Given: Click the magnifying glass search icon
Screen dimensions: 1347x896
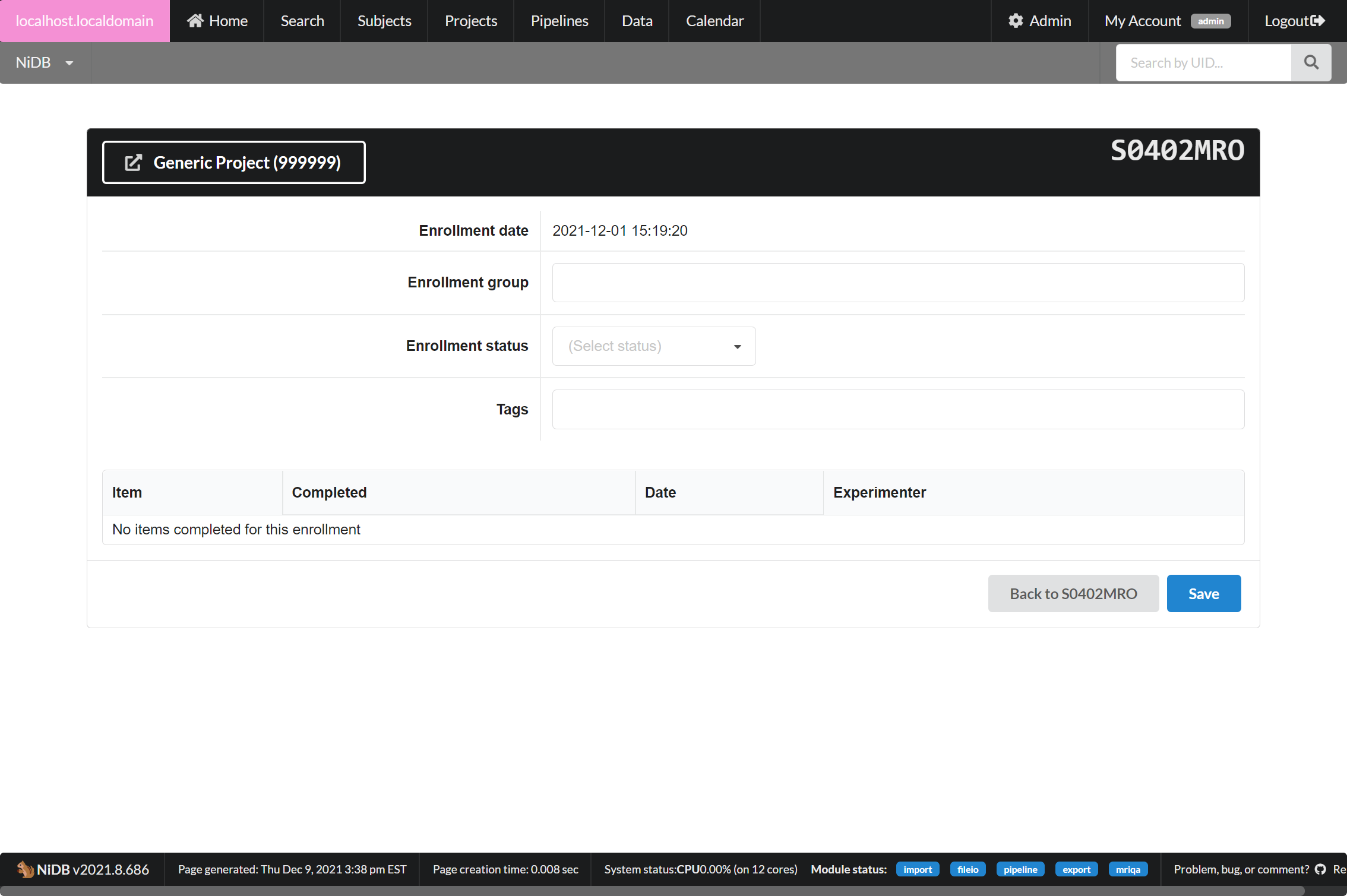Looking at the screenshot, I should pos(1311,62).
